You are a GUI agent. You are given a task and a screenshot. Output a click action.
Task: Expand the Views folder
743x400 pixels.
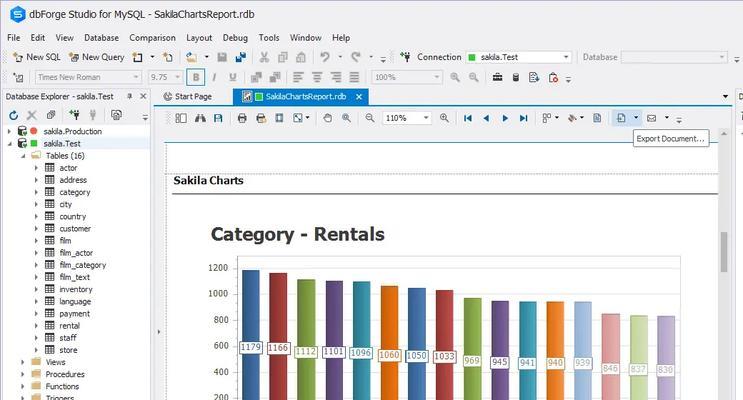(23, 362)
